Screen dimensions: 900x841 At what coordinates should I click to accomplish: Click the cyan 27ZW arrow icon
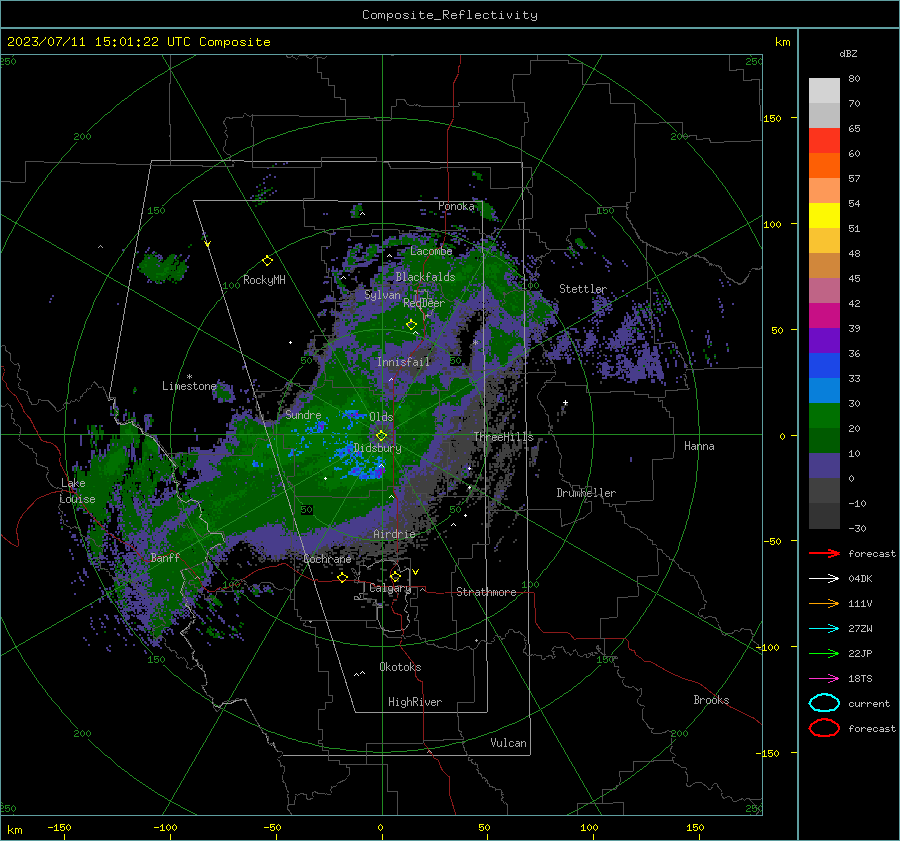(824, 629)
